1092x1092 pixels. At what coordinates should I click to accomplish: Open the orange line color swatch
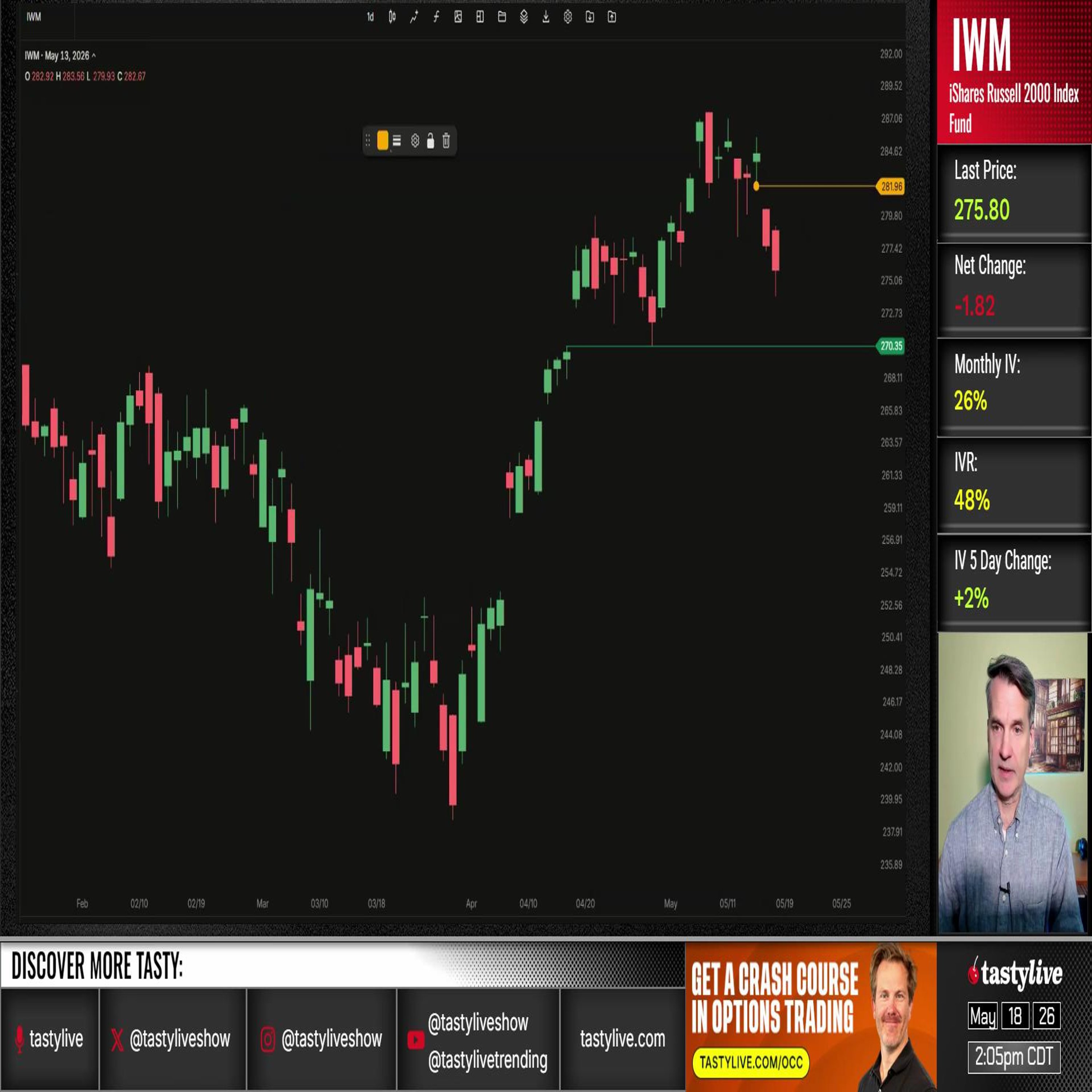tap(383, 141)
